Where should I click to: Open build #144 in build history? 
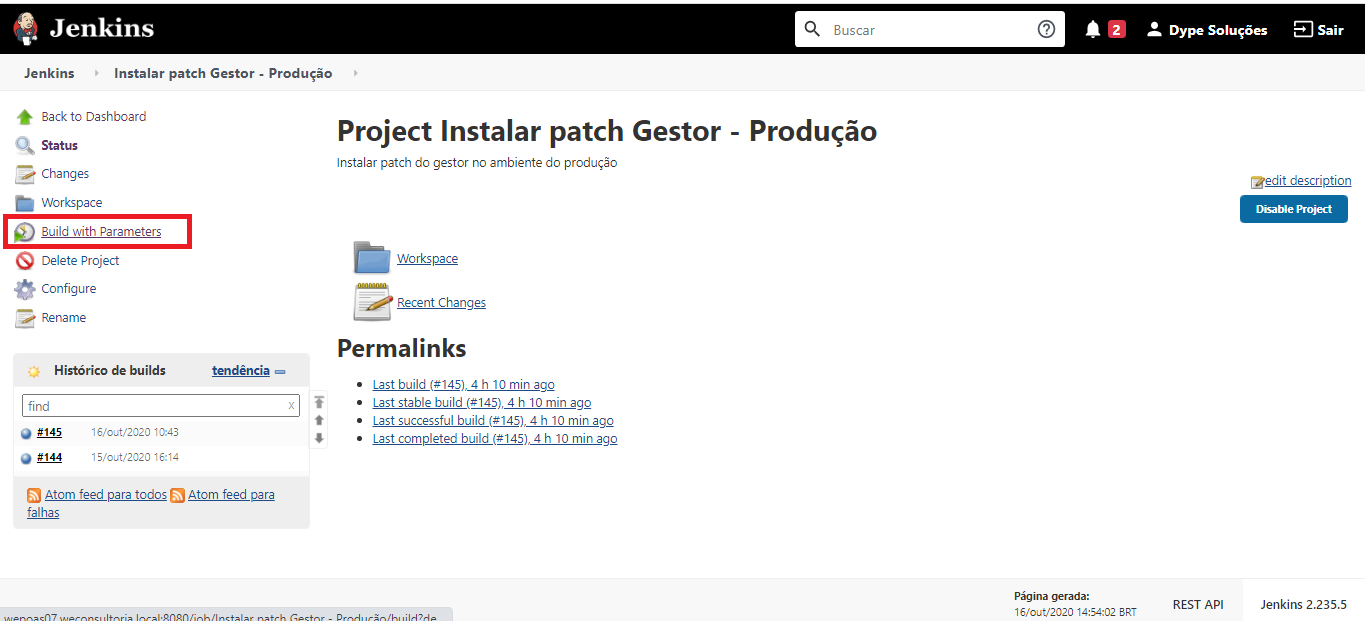pyautogui.click(x=49, y=458)
